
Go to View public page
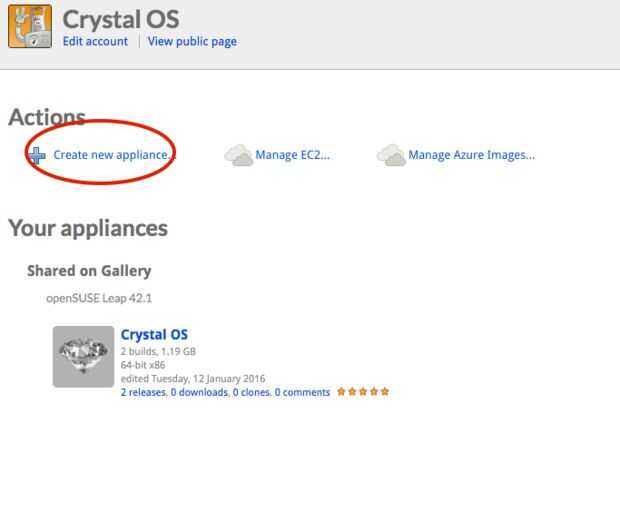[x=192, y=42]
